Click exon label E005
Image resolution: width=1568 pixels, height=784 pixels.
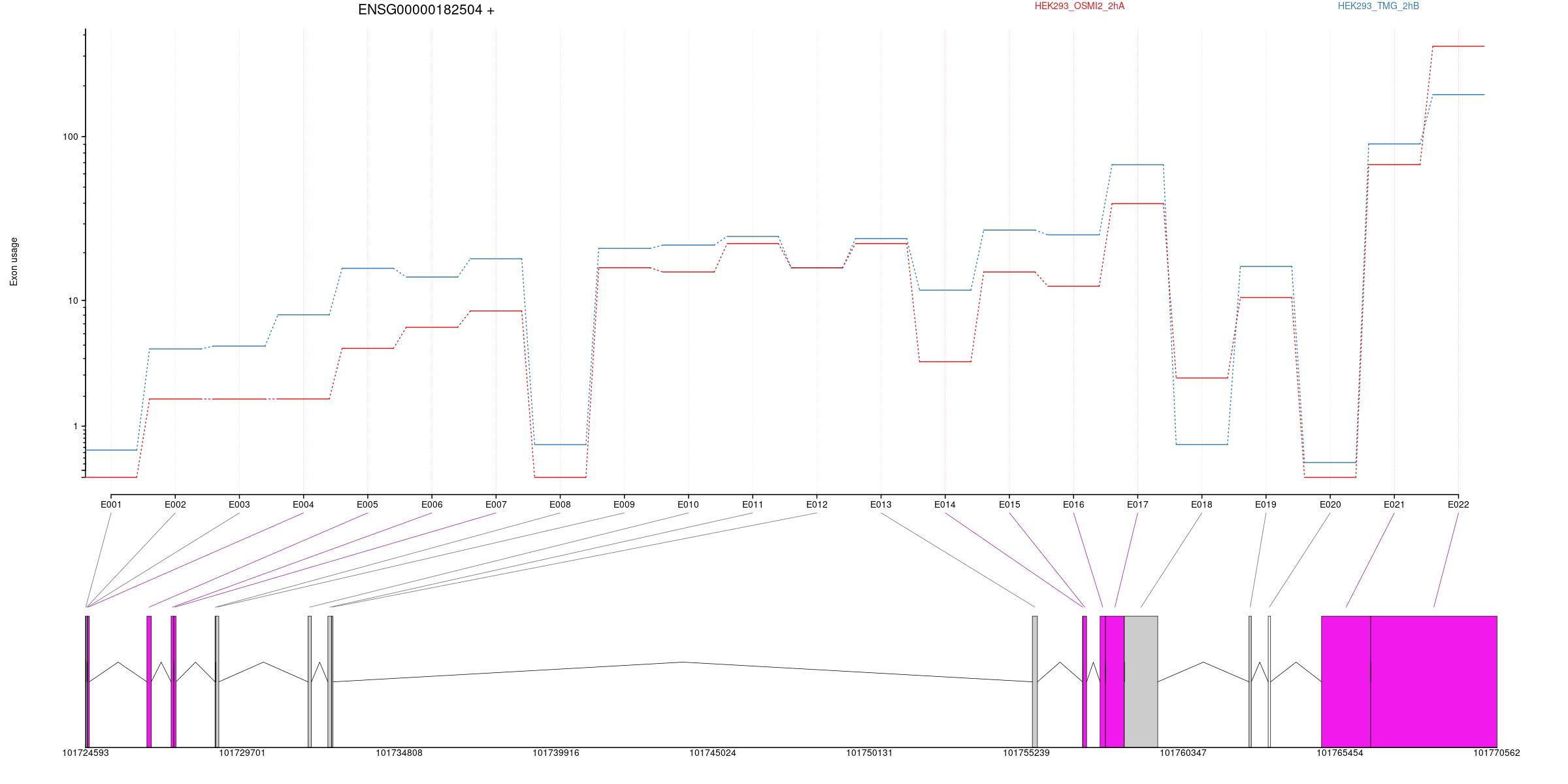(x=367, y=504)
